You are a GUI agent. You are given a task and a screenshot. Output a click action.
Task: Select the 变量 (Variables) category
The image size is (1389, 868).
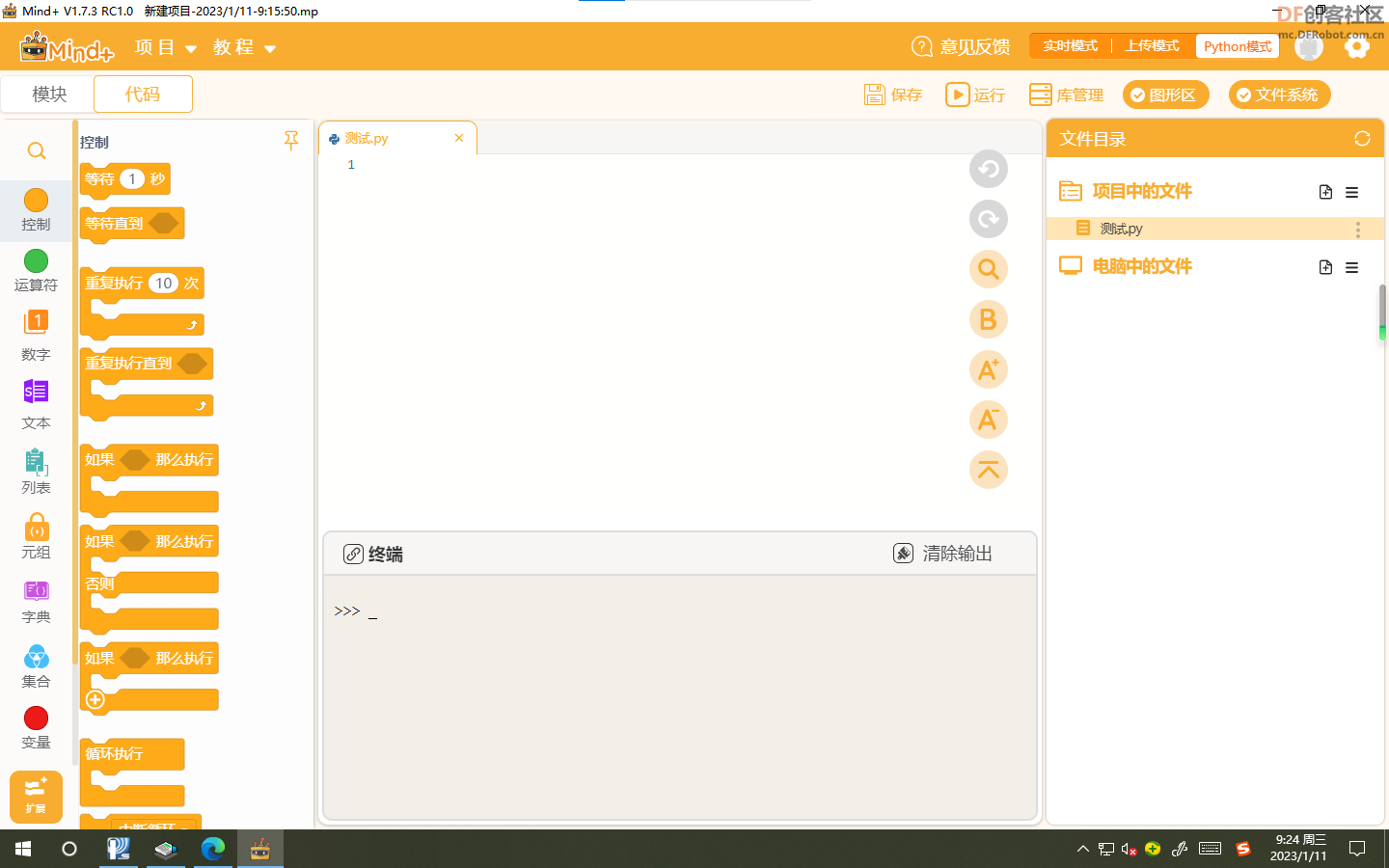pyautogui.click(x=36, y=727)
